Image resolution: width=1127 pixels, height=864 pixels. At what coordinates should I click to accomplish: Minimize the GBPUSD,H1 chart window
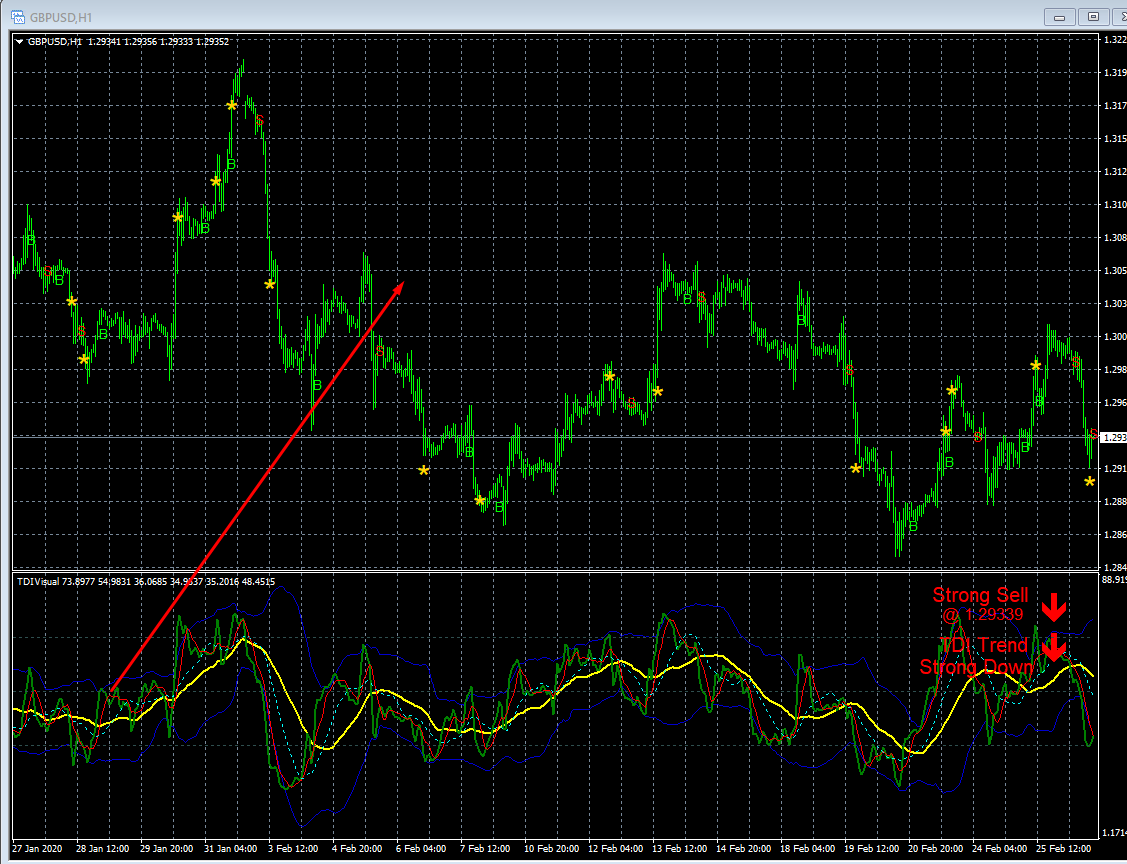[1059, 17]
